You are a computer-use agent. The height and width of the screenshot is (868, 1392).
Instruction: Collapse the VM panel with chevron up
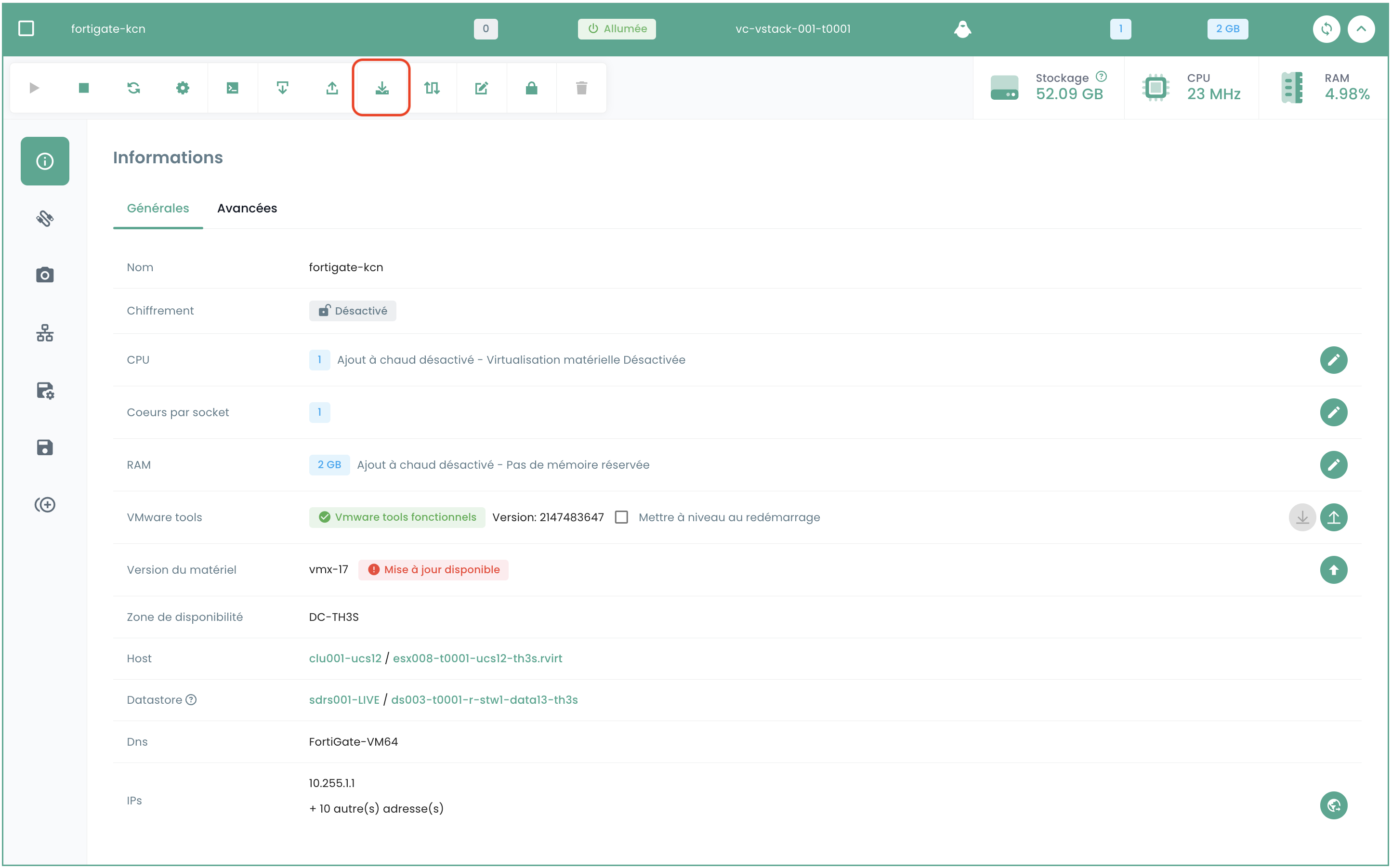[x=1360, y=29]
